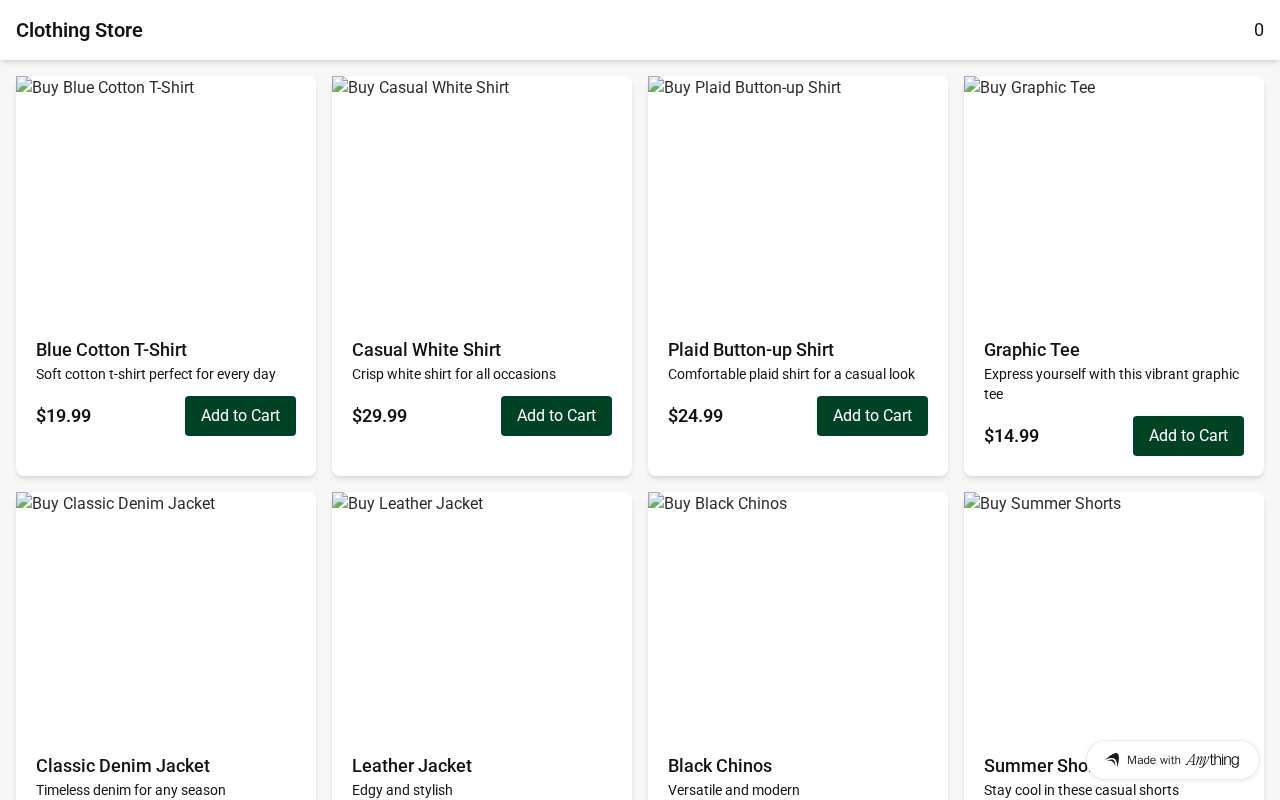Click the Plaid Button-up Shirt product image
This screenshot has width=1280, height=800.
pyautogui.click(x=798, y=198)
